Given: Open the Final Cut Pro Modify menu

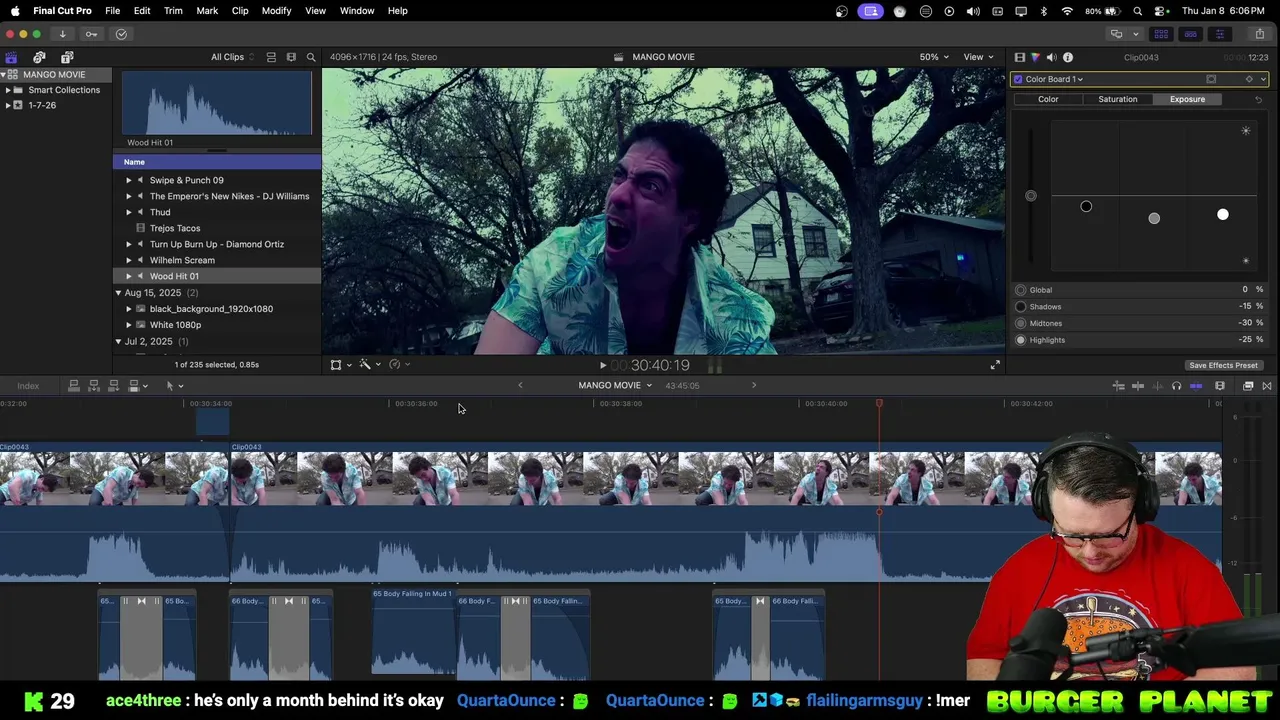Looking at the screenshot, I should click(276, 11).
